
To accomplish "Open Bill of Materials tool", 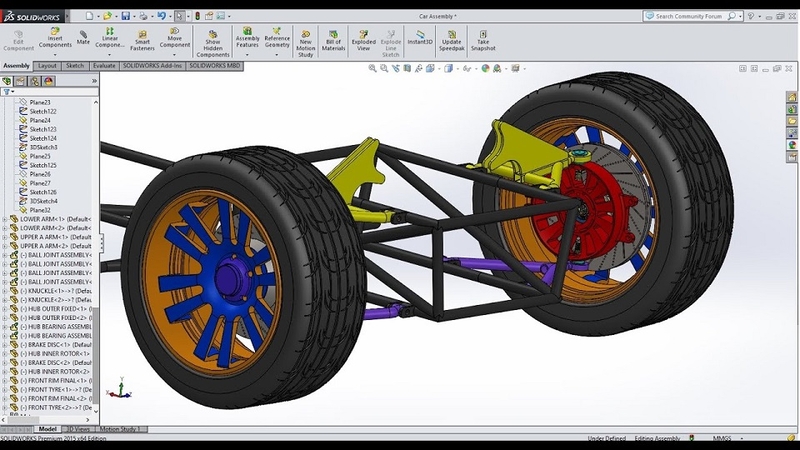I will click(x=334, y=41).
